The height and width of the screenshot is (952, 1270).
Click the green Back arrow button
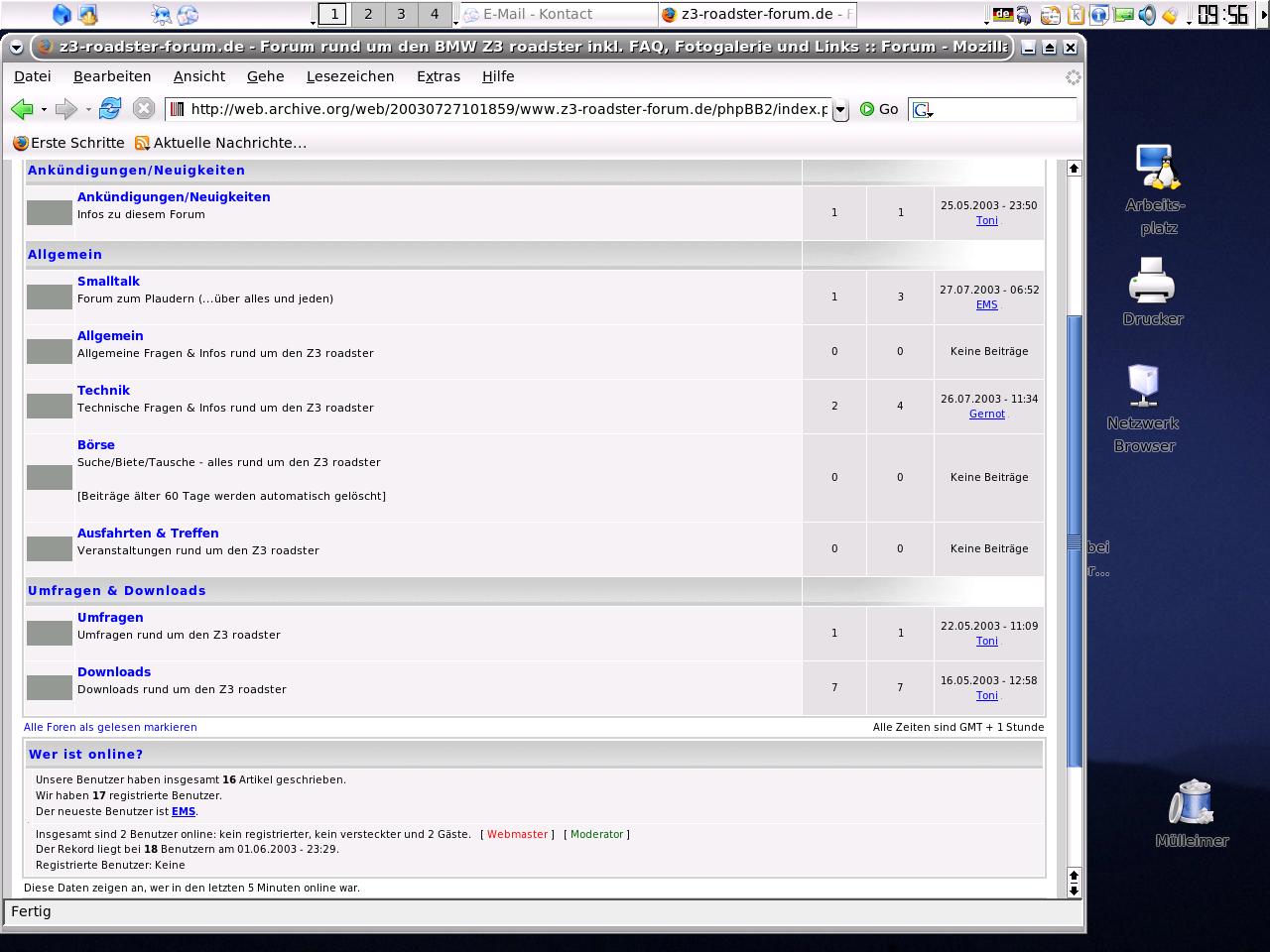coord(21,109)
